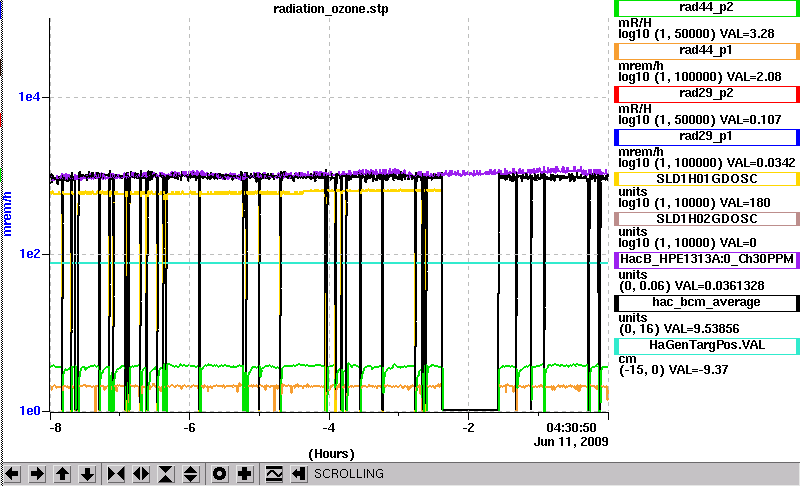This screenshot has height=486, width=800.
Task: Click the VAL=2.08 readout under rad44_p1
Action: click(x=754, y=77)
